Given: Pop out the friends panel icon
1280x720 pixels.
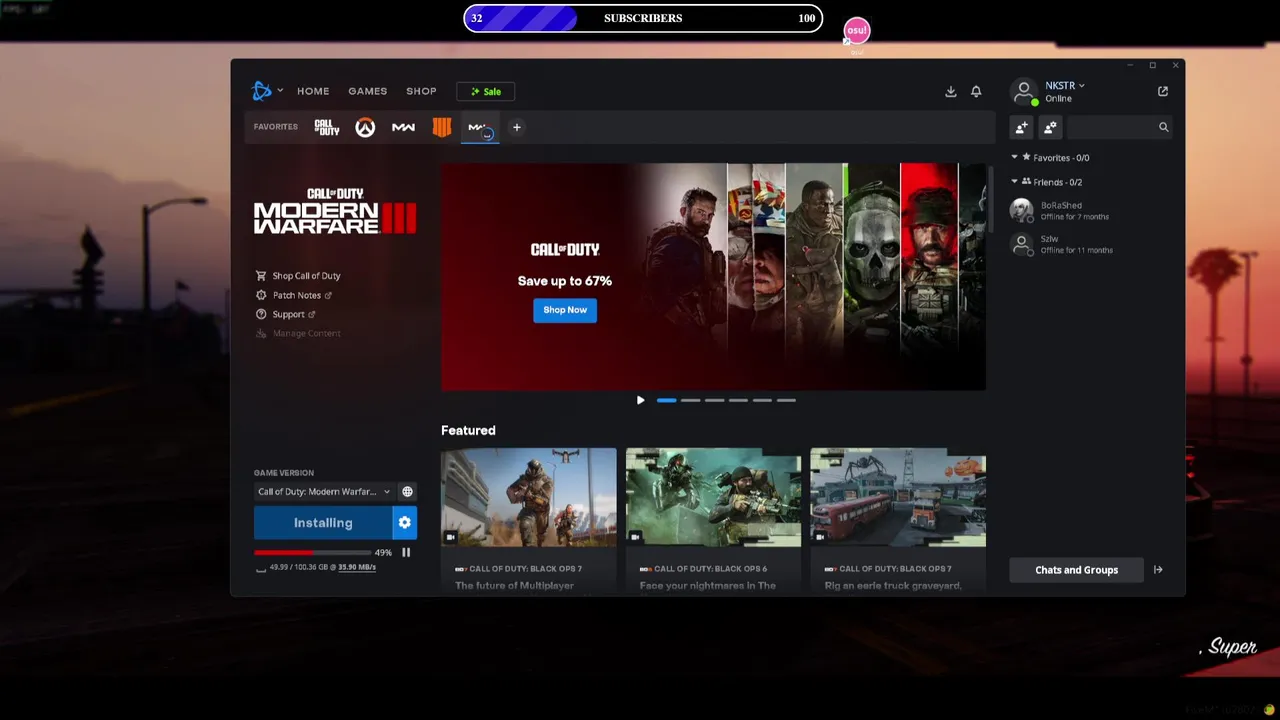Looking at the screenshot, I should click(x=1163, y=91).
